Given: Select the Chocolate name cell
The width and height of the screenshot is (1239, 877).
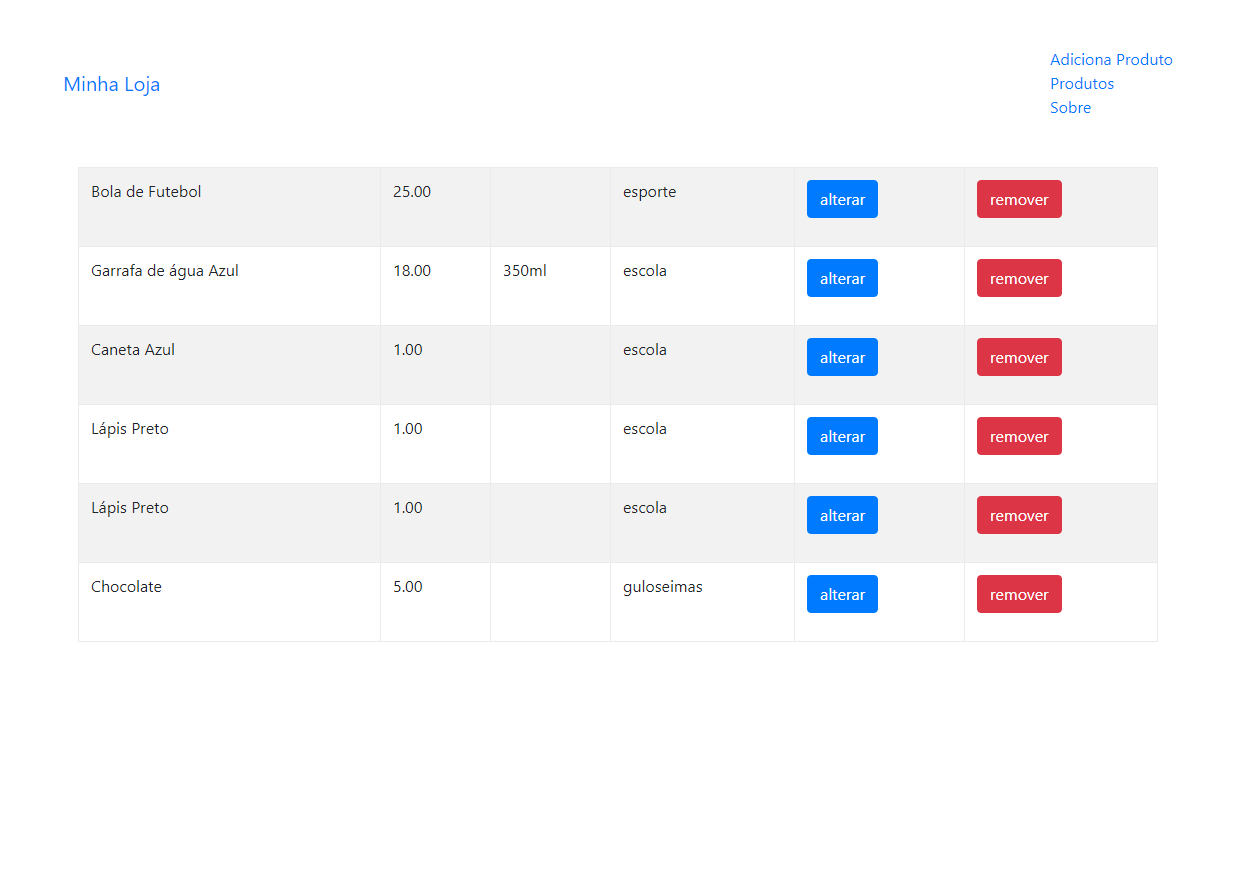Looking at the screenshot, I should pos(229,602).
